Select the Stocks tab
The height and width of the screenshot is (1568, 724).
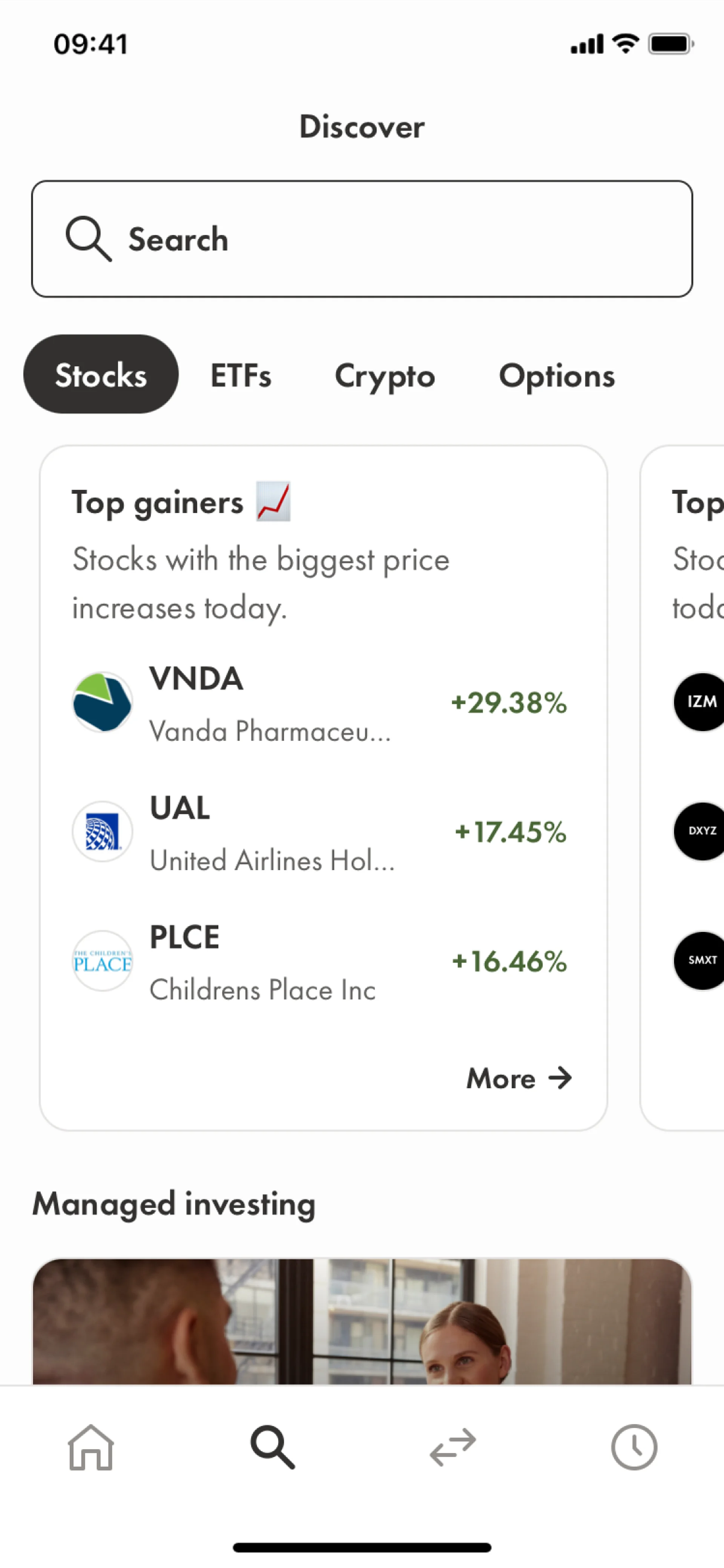(101, 374)
